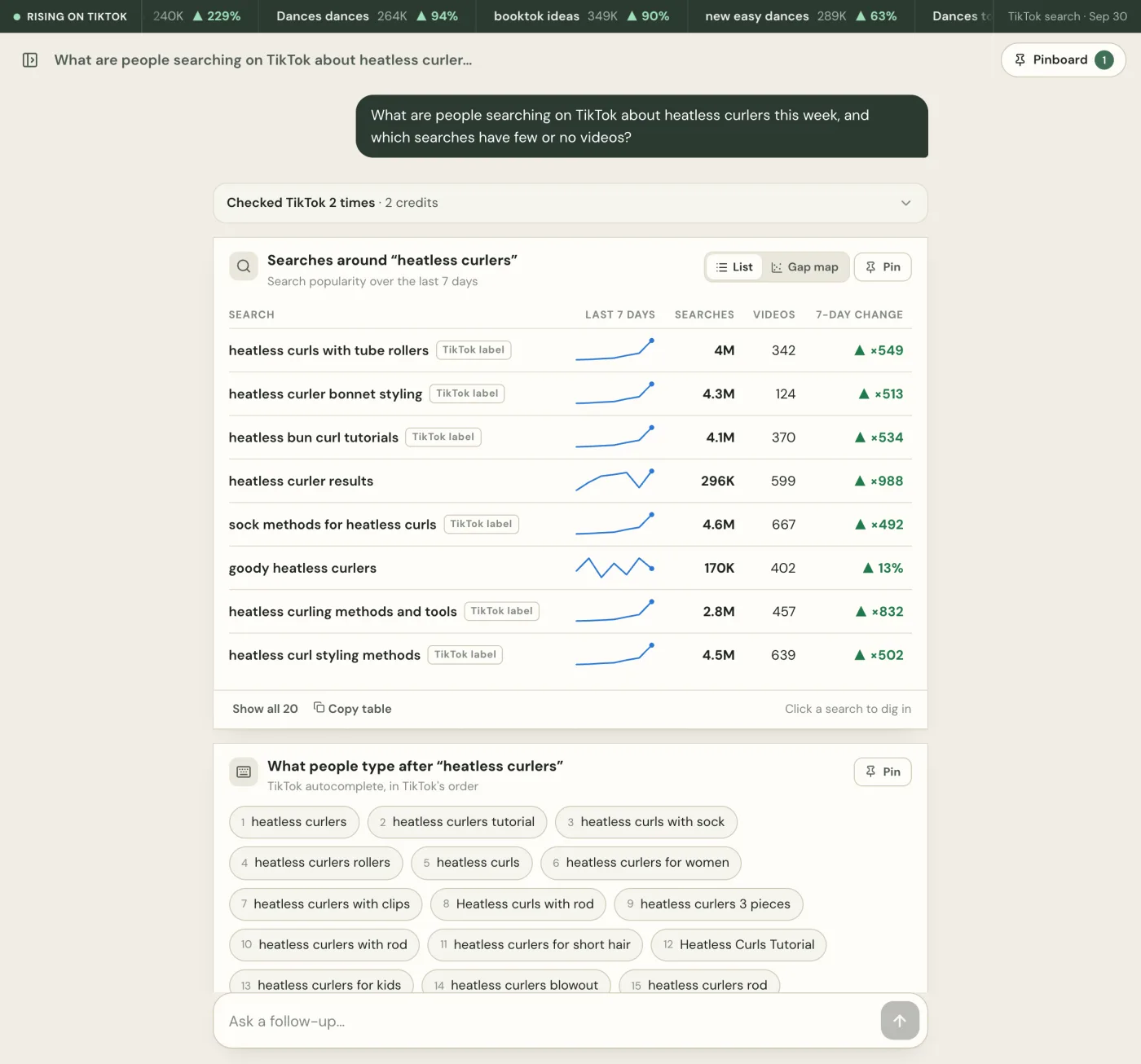Switch to Gap map view

tap(805, 267)
